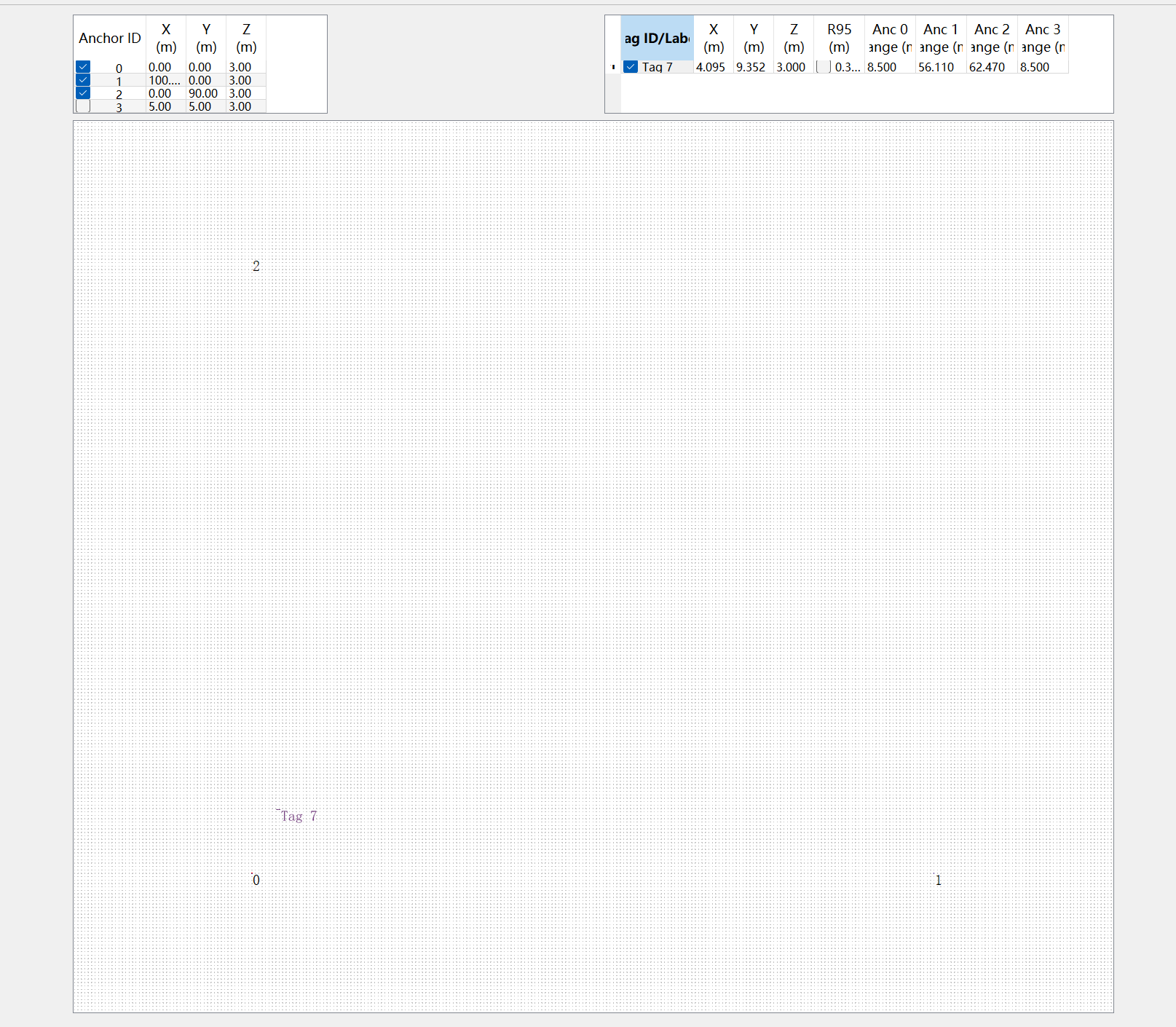The image size is (1176, 1027).
Task: Select tag X value '4.095'
Action: pos(714,67)
